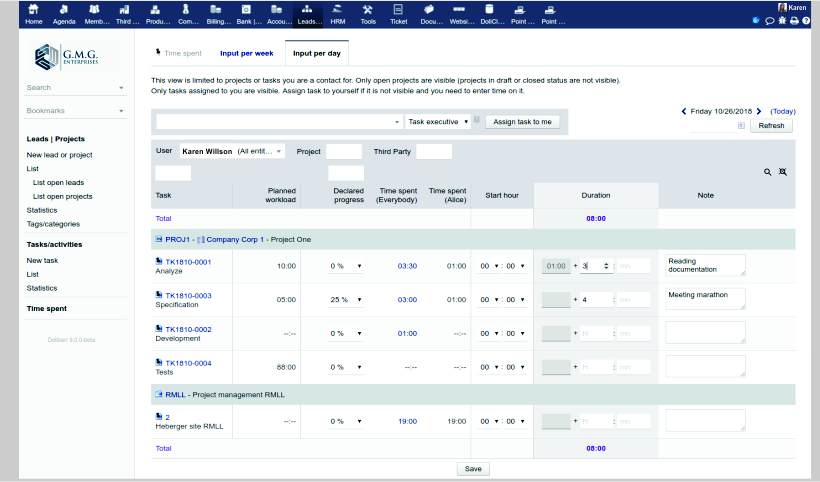Open the Agenda module icon
The width and height of the screenshot is (820, 482).
pos(63,13)
